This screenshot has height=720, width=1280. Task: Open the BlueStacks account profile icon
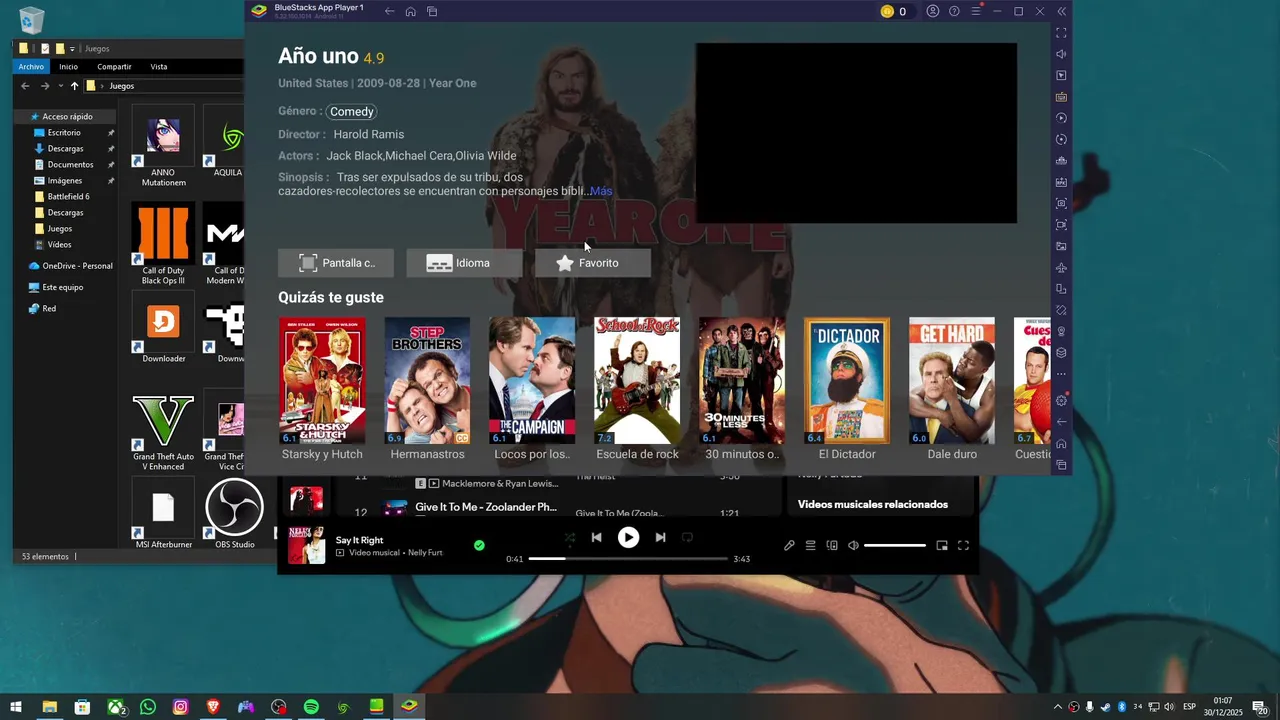pyautogui.click(x=933, y=11)
